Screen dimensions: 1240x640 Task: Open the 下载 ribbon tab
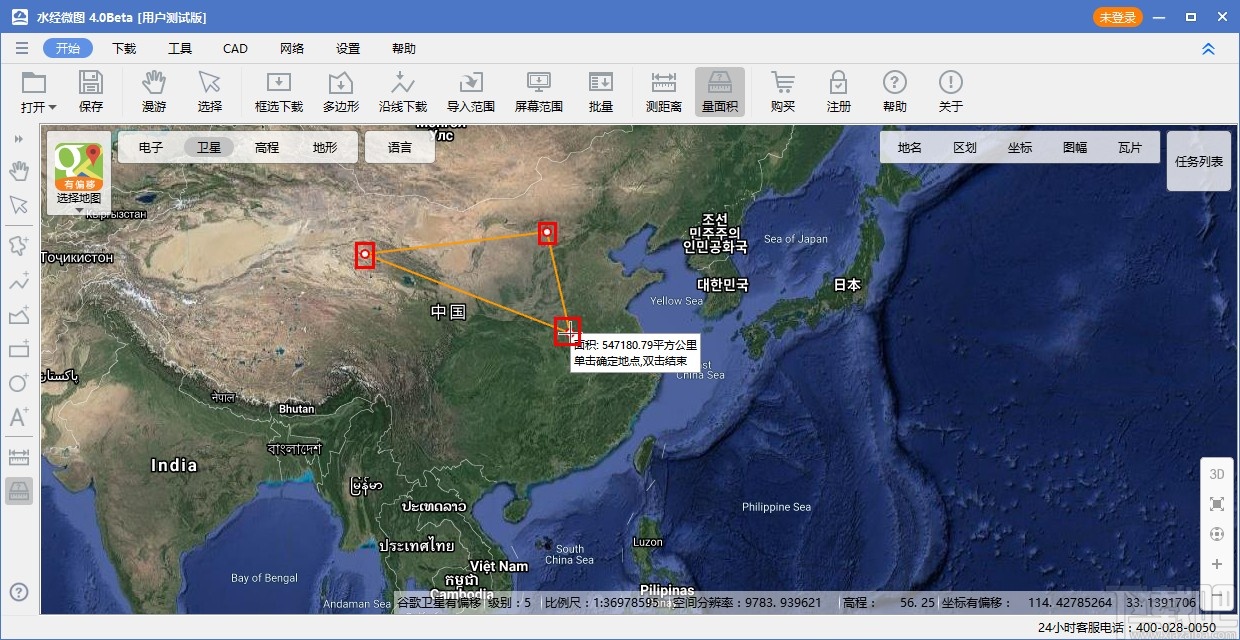click(124, 48)
